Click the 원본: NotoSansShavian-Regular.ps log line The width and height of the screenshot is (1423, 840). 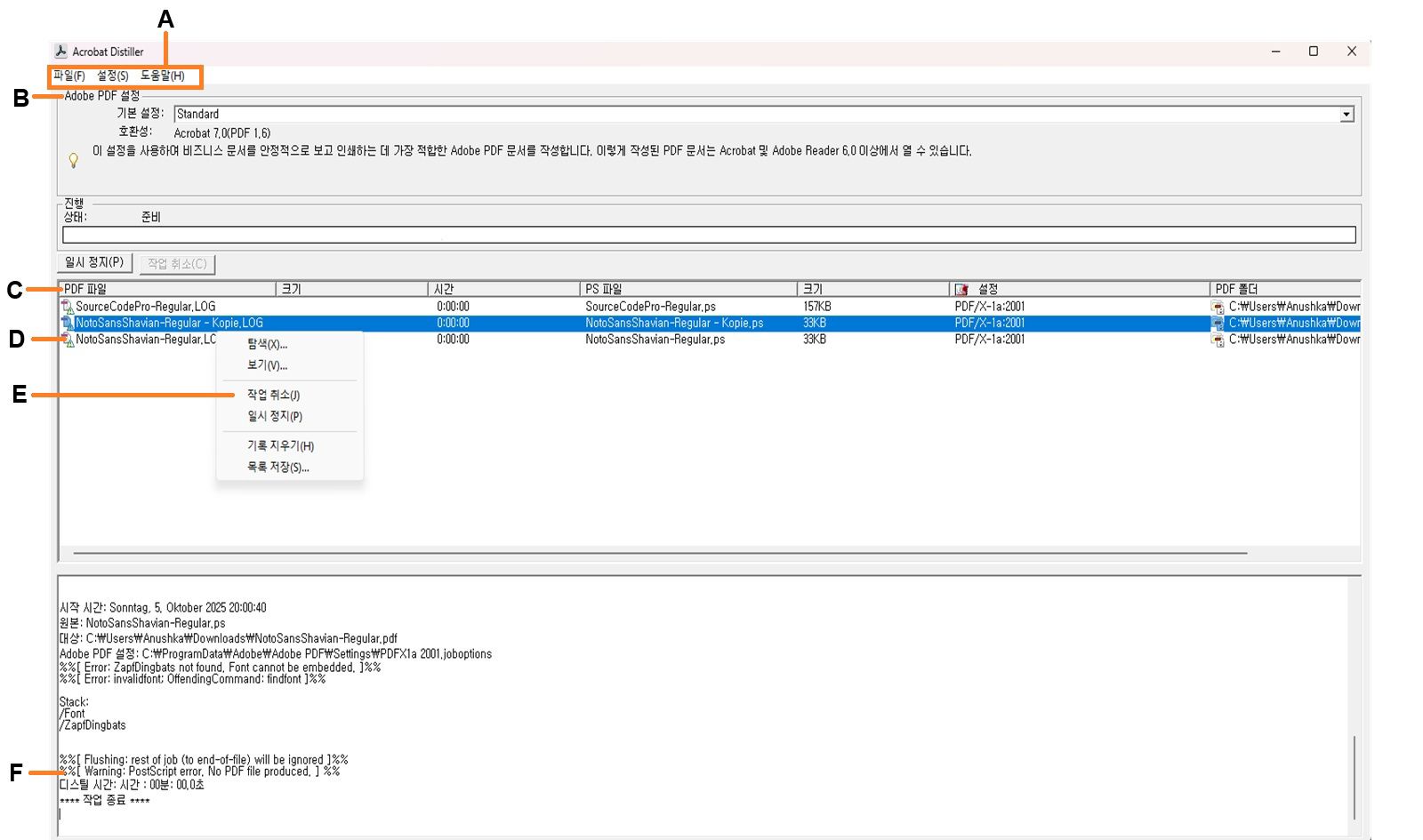click(x=142, y=623)
